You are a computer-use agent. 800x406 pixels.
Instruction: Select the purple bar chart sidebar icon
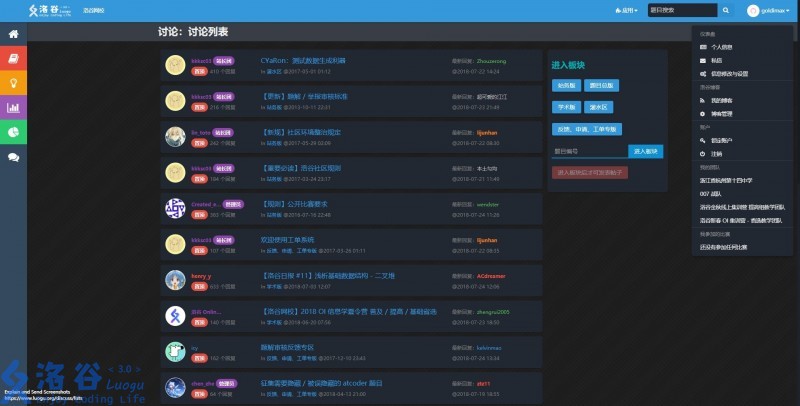tap(14, 107)
